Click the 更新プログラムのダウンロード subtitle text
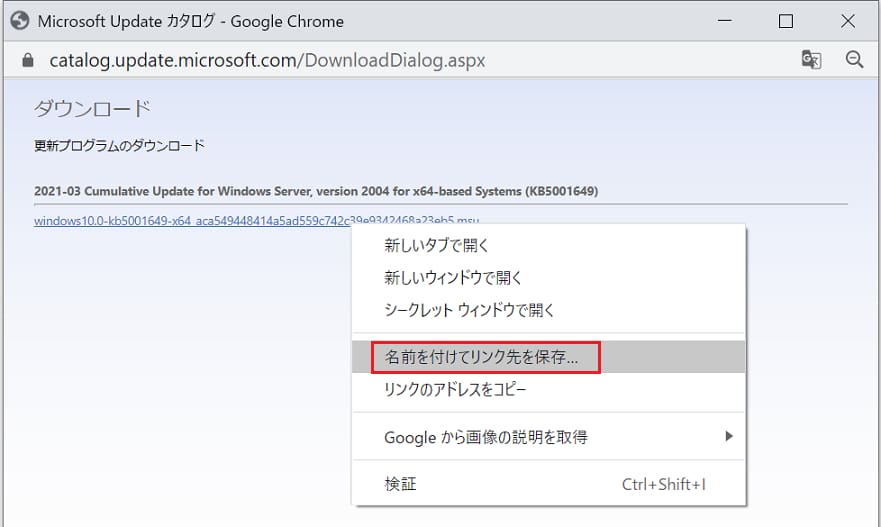881x527 pixels. (x=119, y=146)
